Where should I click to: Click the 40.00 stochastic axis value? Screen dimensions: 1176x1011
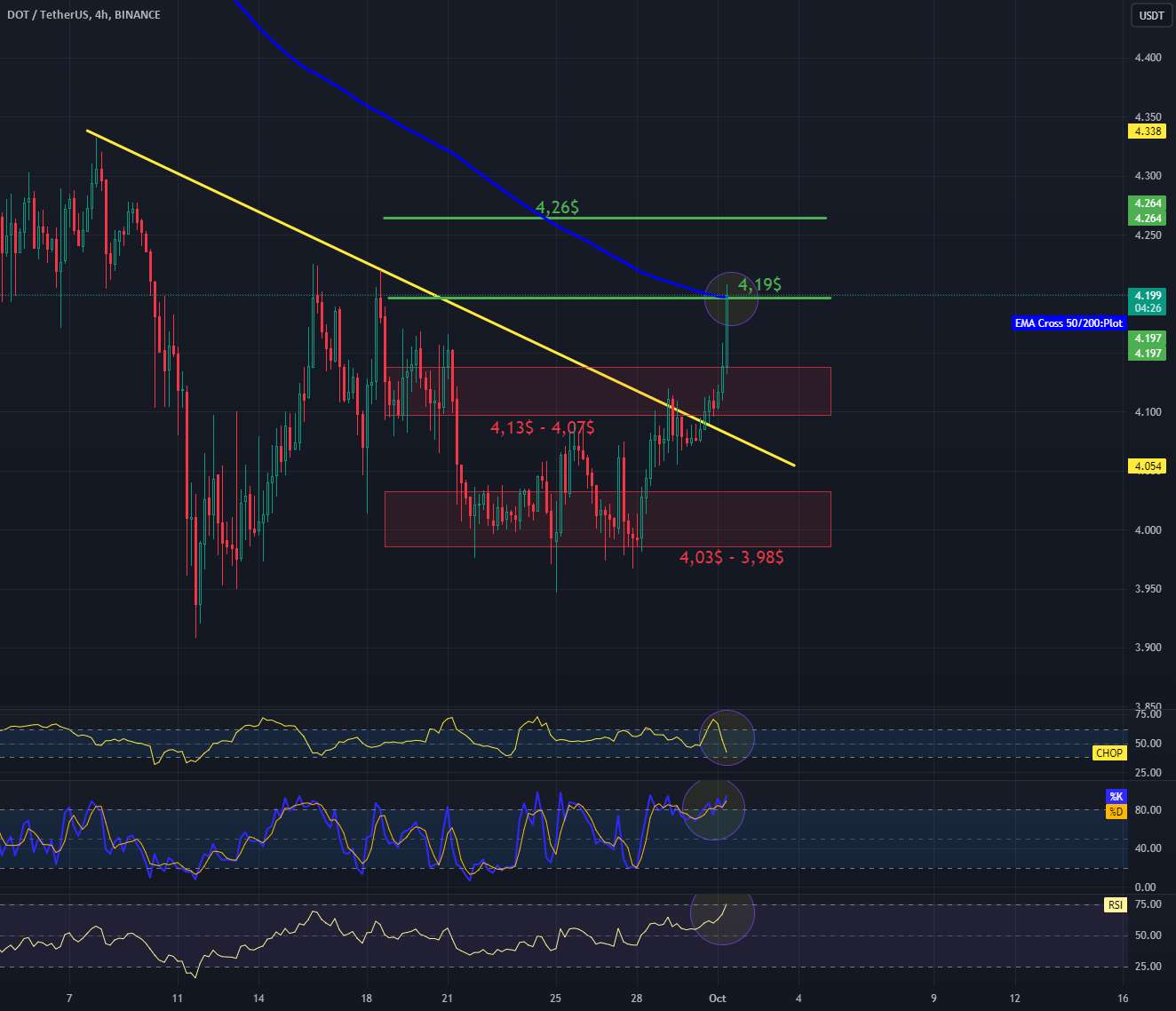click(1147, 848)
